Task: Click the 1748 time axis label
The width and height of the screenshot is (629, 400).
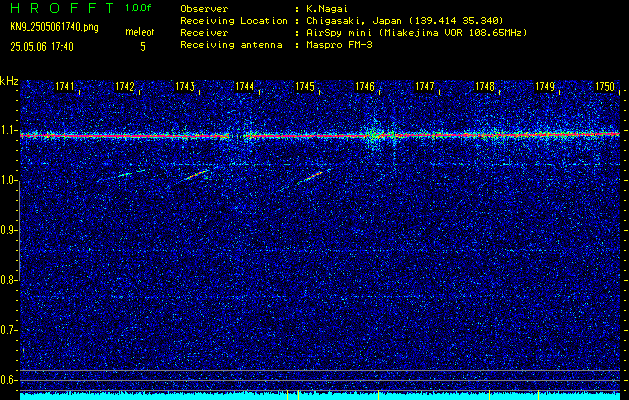Action: pyautogui.click(x=485, y=86)
